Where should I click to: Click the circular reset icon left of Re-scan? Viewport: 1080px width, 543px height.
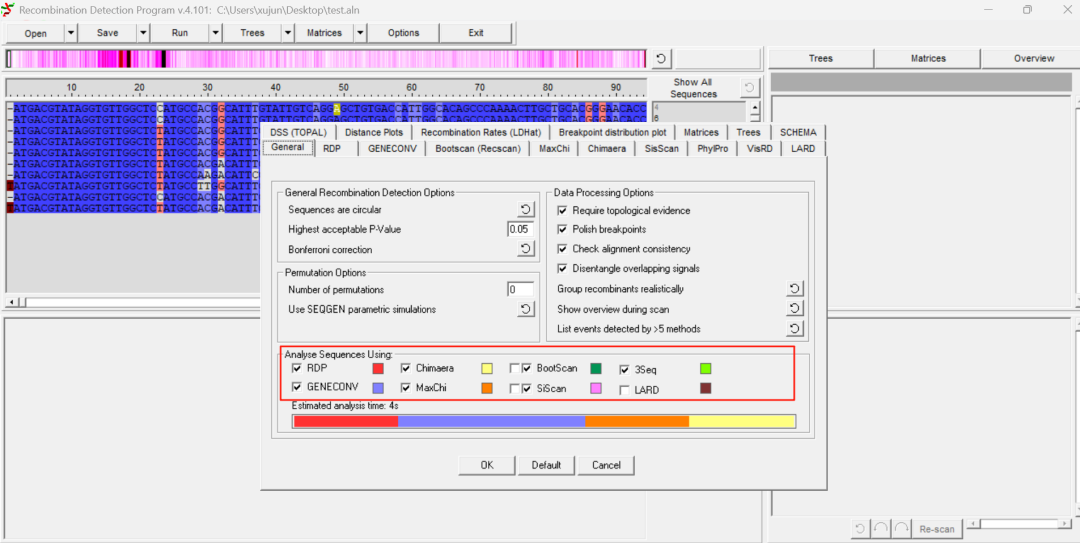click(860, 529)
